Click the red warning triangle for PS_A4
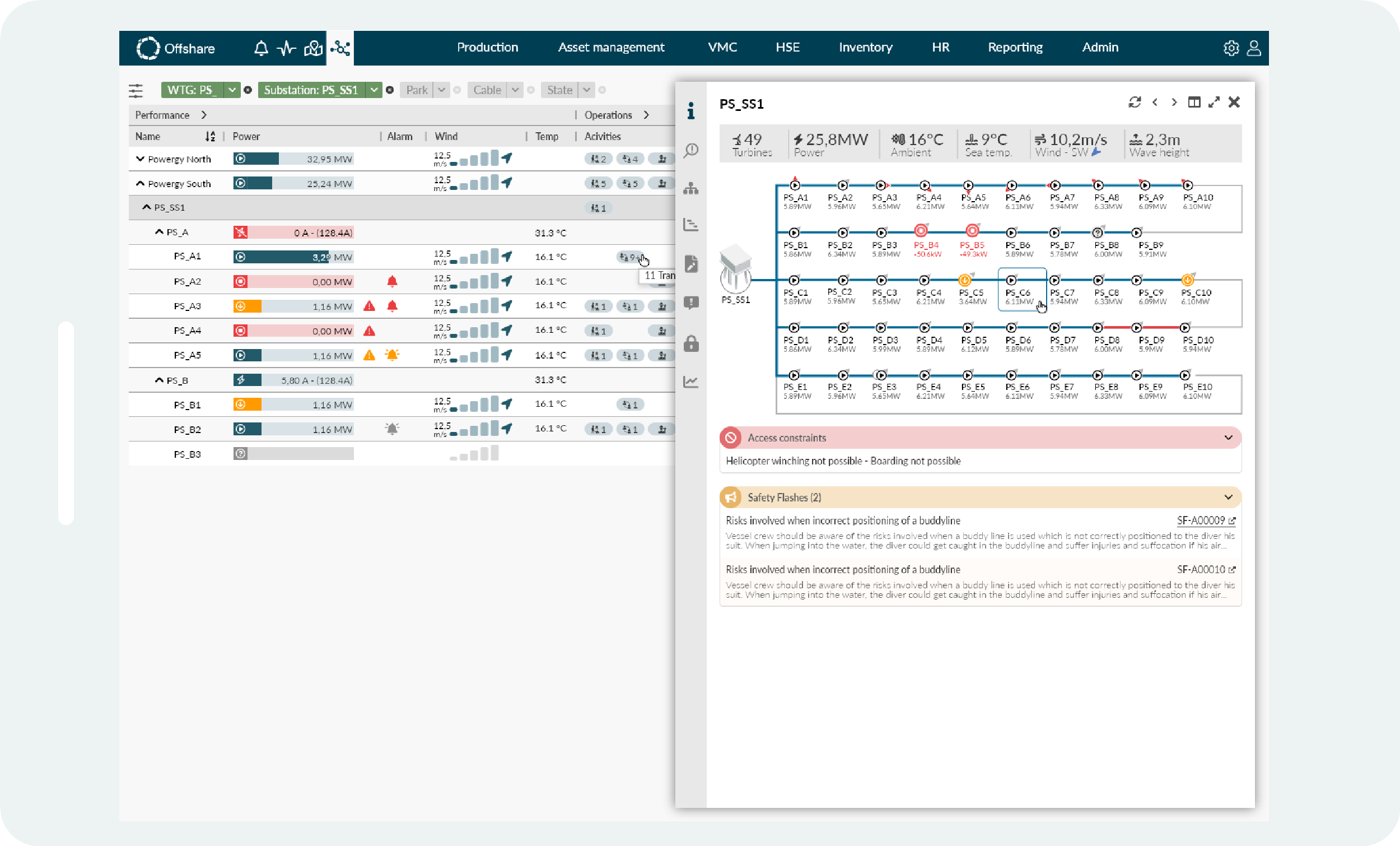The image size is (1400, 846). (x=369, y=331)
